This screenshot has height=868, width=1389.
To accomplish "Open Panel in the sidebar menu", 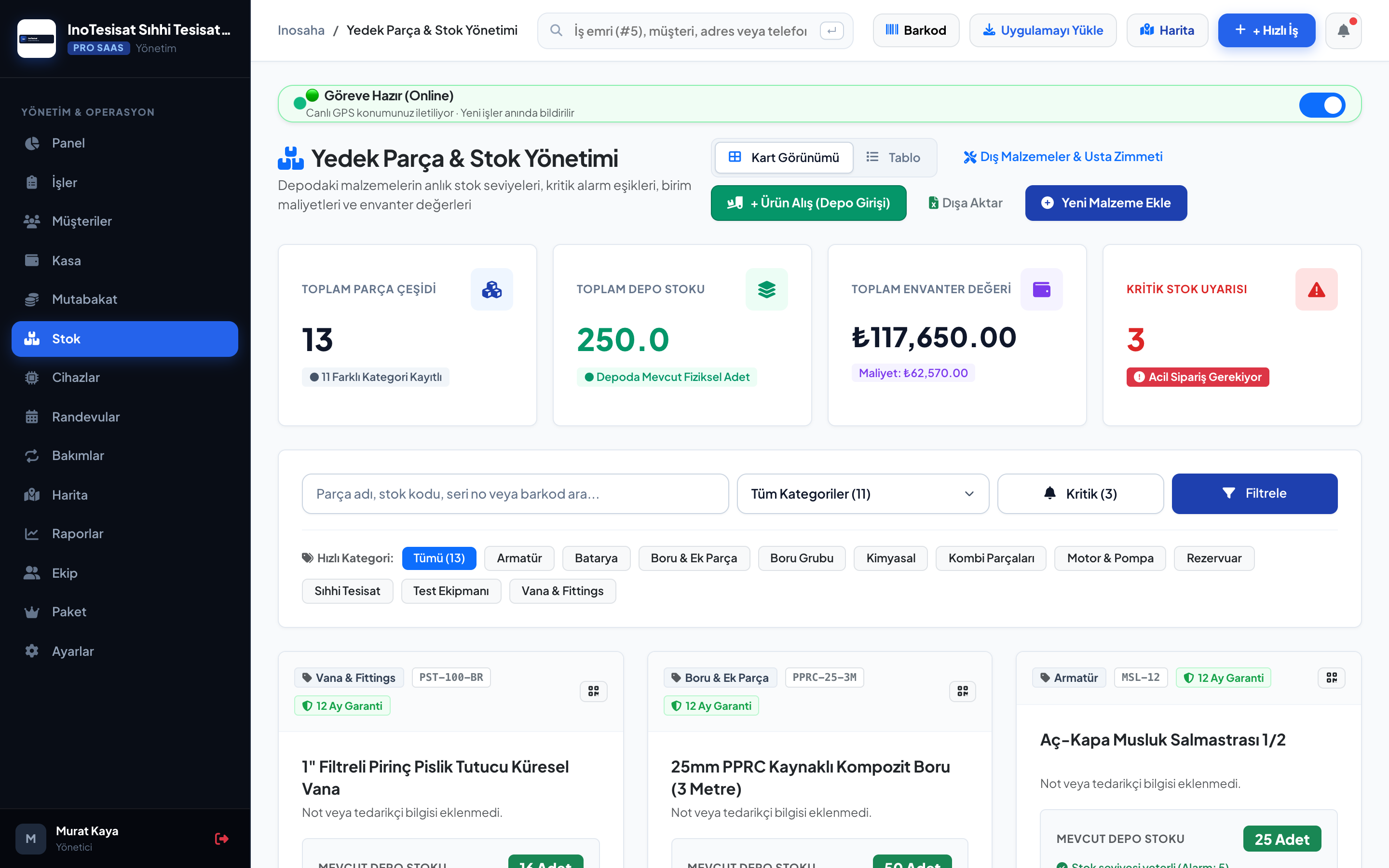I will click(124, 143).
